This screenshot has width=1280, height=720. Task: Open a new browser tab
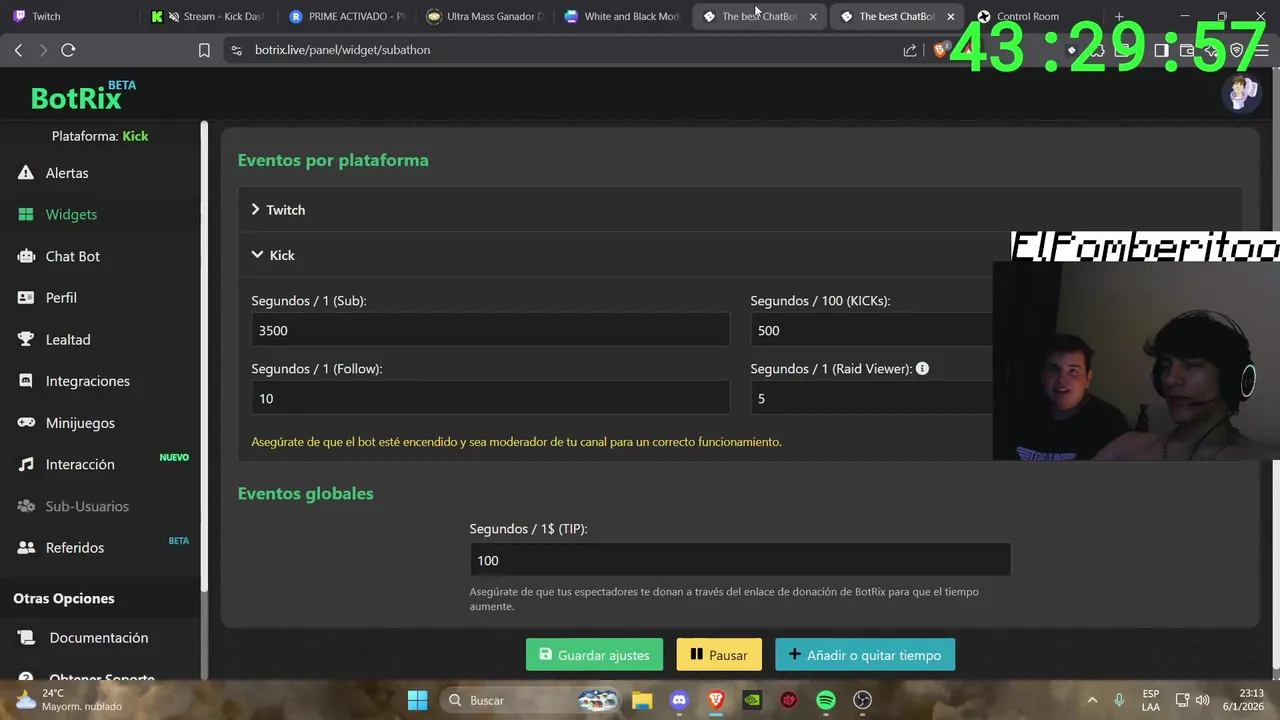coord(1119,17)
